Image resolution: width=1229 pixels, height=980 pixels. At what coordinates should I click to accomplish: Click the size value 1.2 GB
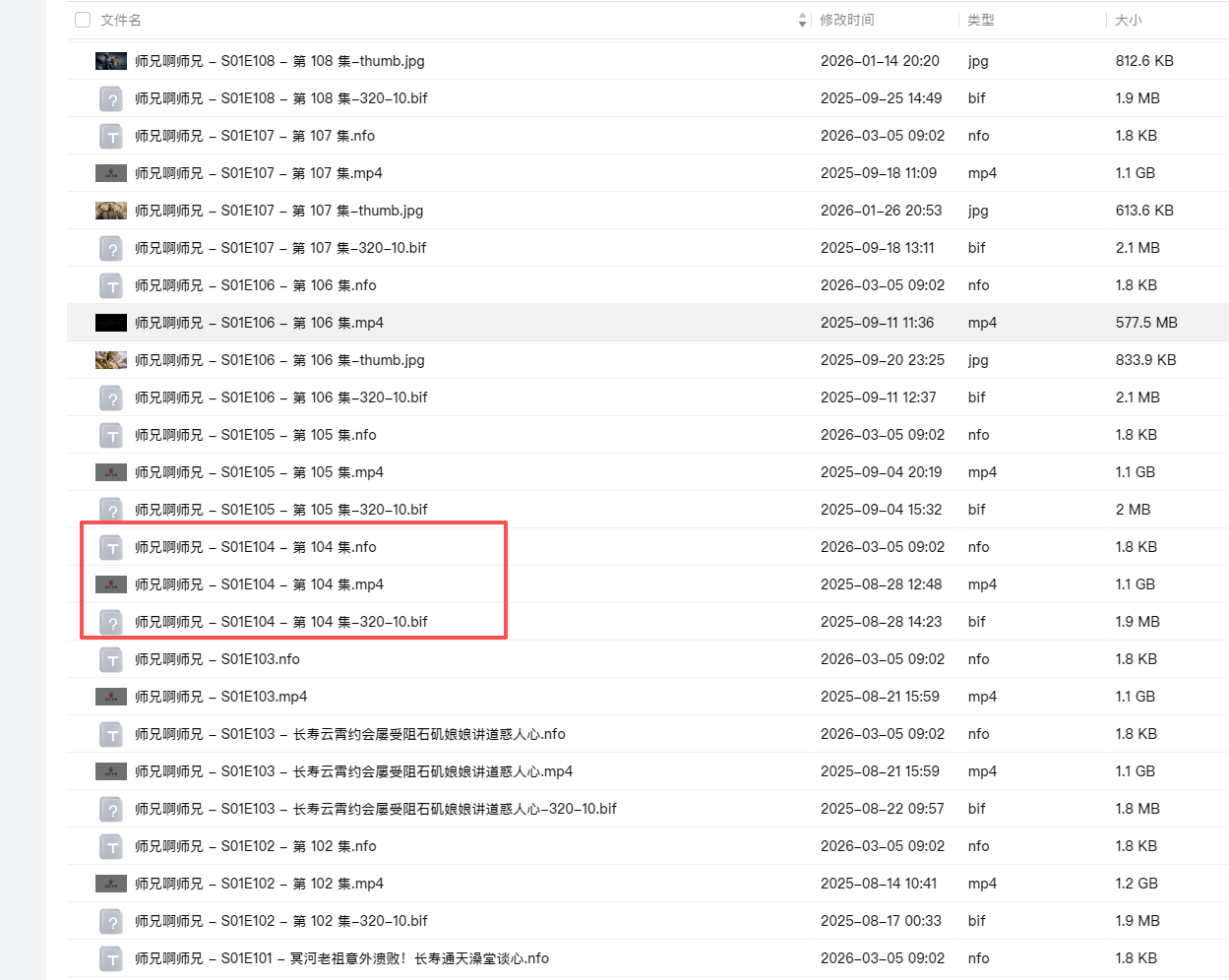pyautogui.click(x=1137, y=884)
